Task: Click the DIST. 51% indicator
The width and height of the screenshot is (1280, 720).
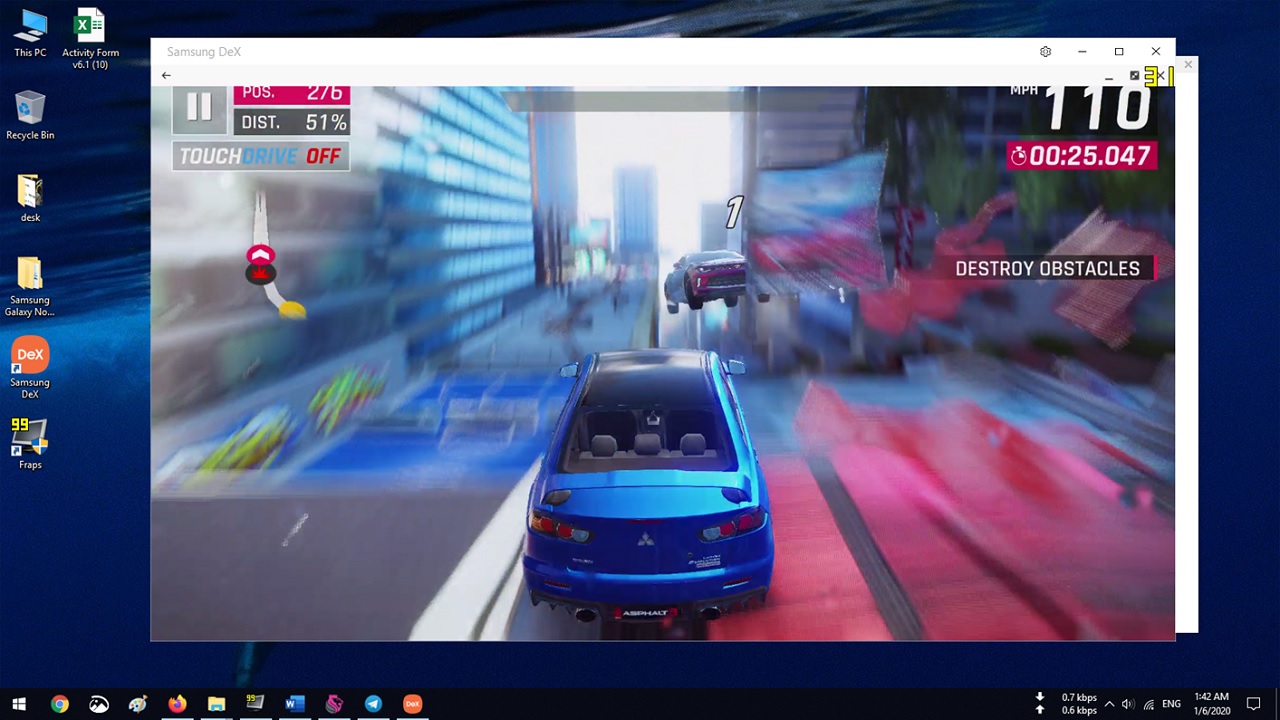Action: (292, 123)
